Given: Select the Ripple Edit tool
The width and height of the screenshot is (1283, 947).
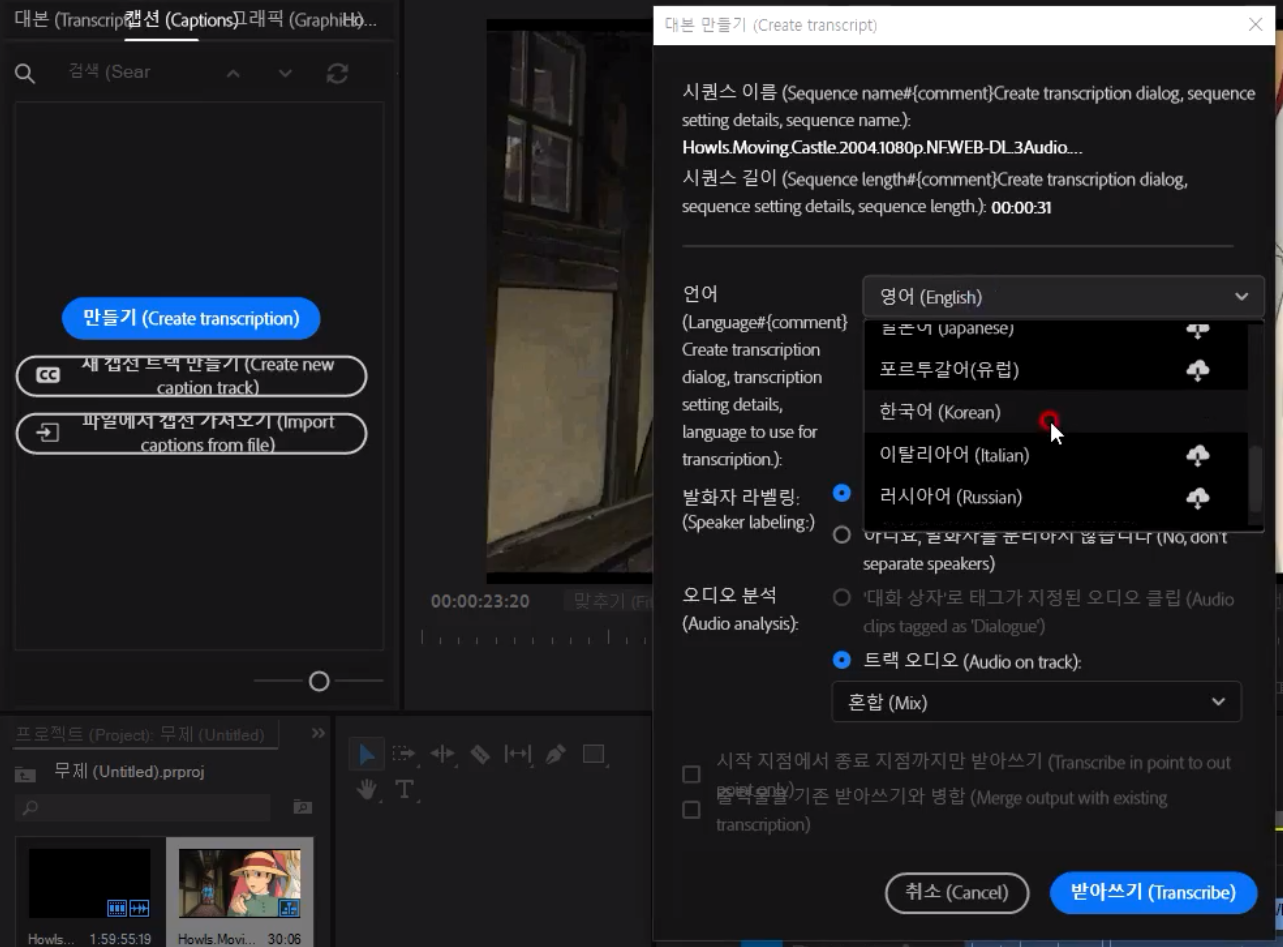Looking at the screenshot, I should [442, 754].
